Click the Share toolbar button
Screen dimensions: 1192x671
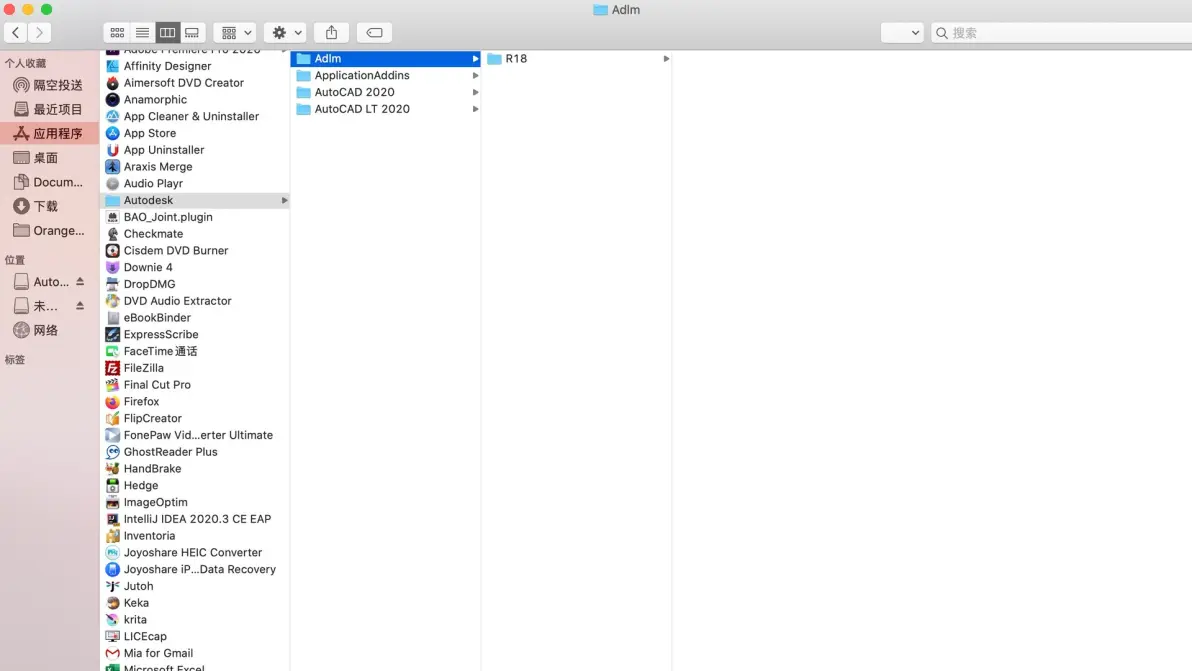point(331,33)
